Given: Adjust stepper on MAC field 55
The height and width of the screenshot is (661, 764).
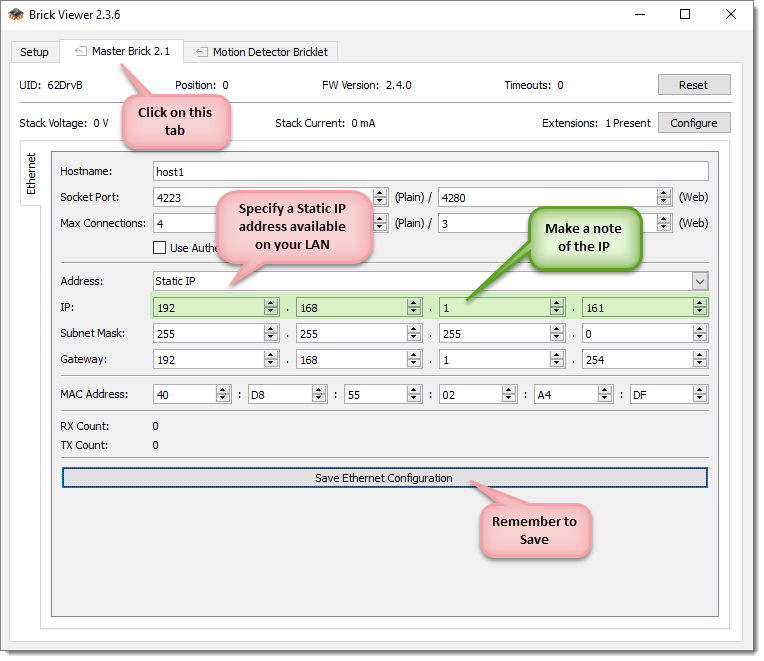Looking at the screenshot, I should pos(414,395).
